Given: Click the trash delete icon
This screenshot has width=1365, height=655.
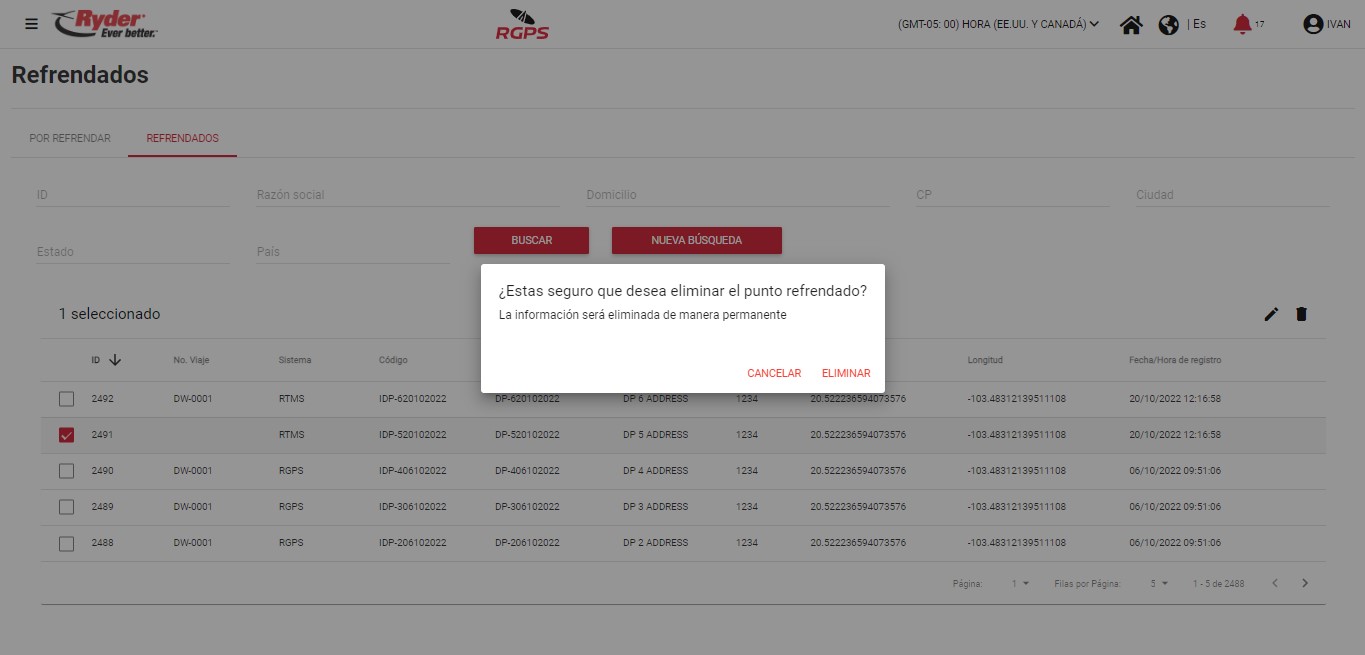Looking at the screenshot, I should [1301, 314].
